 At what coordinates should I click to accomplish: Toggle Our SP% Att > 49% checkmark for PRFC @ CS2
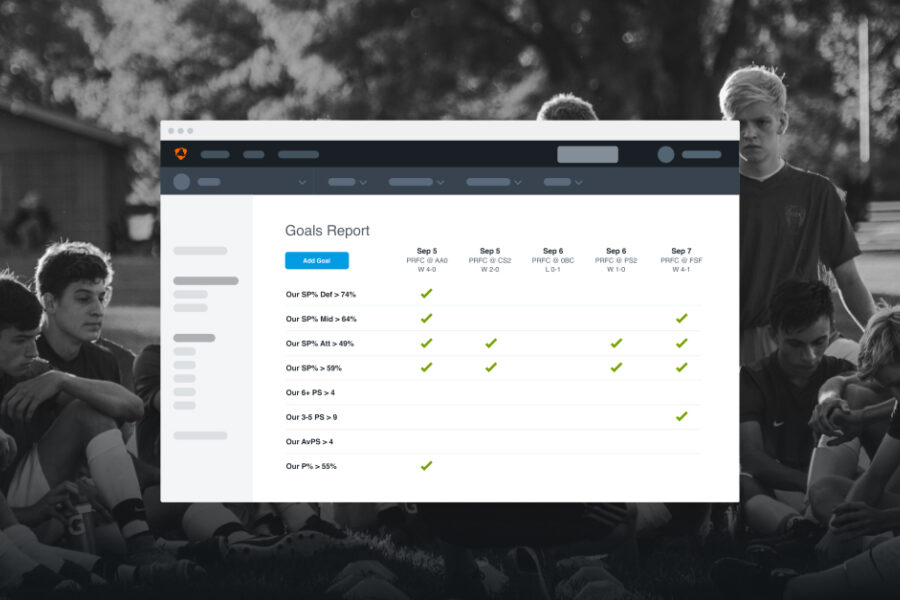pos(491,343)
